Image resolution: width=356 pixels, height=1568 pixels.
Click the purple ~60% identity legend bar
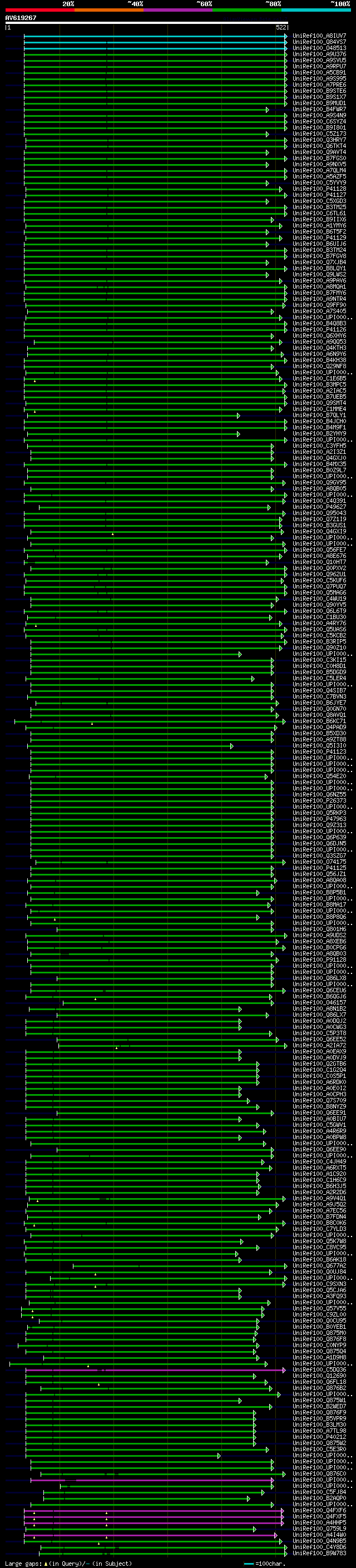tap(177, 10)
